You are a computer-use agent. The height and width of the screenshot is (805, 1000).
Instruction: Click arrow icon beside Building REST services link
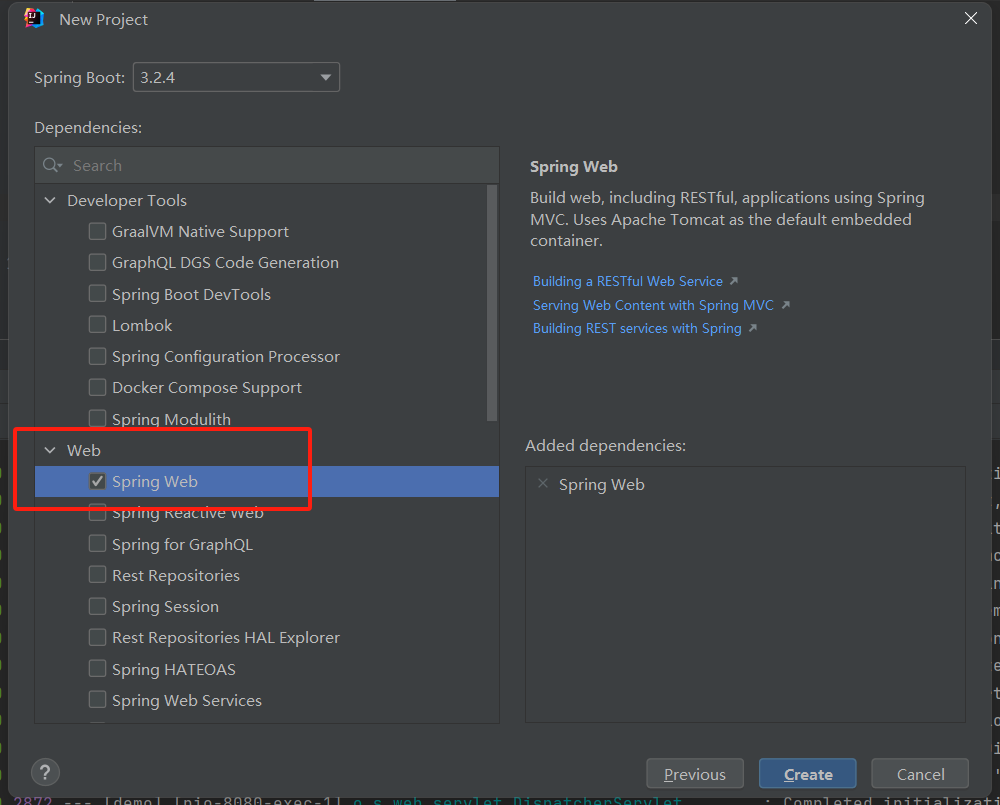753,328
